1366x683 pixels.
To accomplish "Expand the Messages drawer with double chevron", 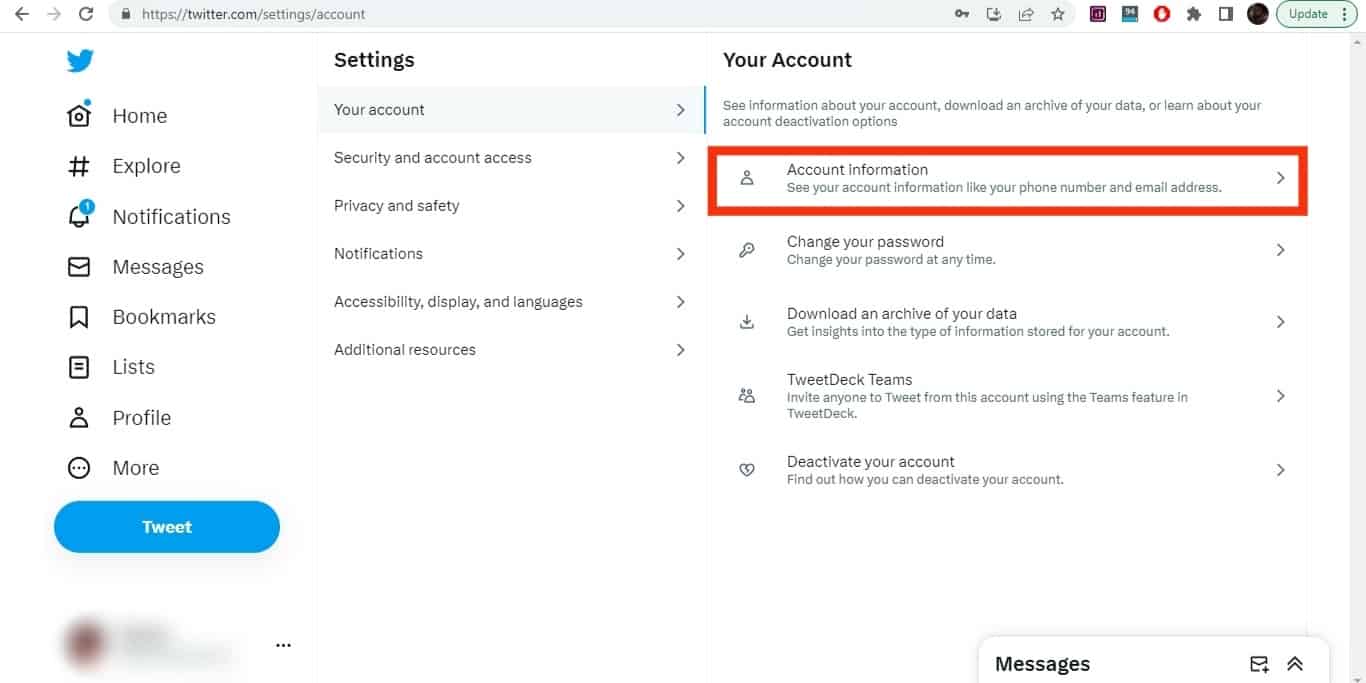I will (x=1295, y=664).
